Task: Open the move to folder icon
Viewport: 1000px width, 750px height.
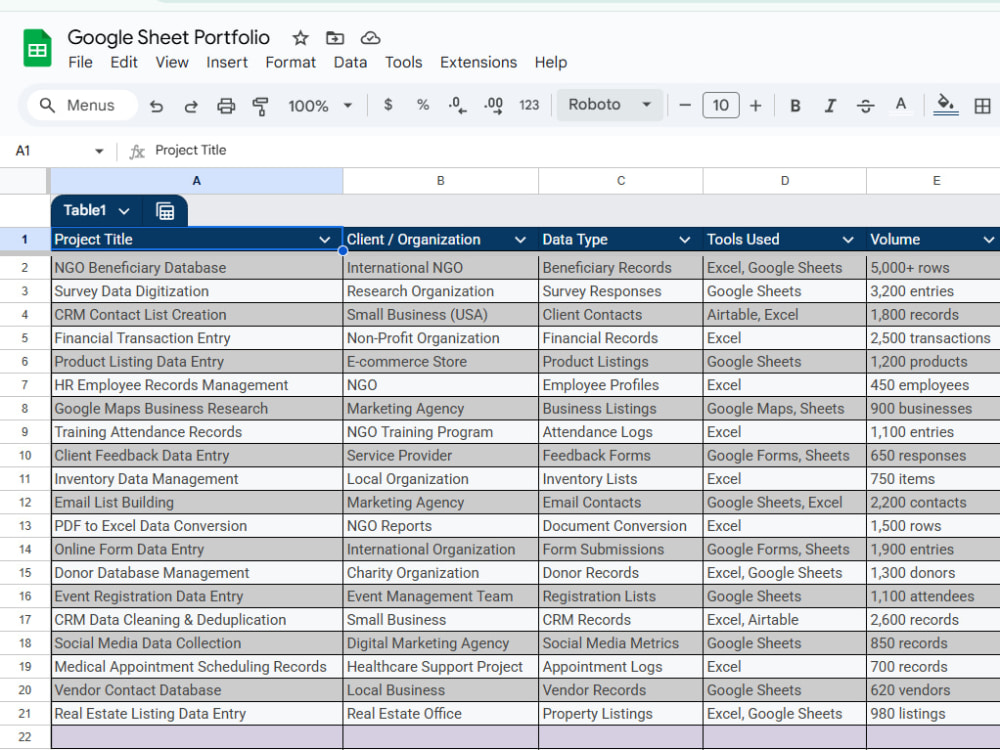Action: (335, 38)
